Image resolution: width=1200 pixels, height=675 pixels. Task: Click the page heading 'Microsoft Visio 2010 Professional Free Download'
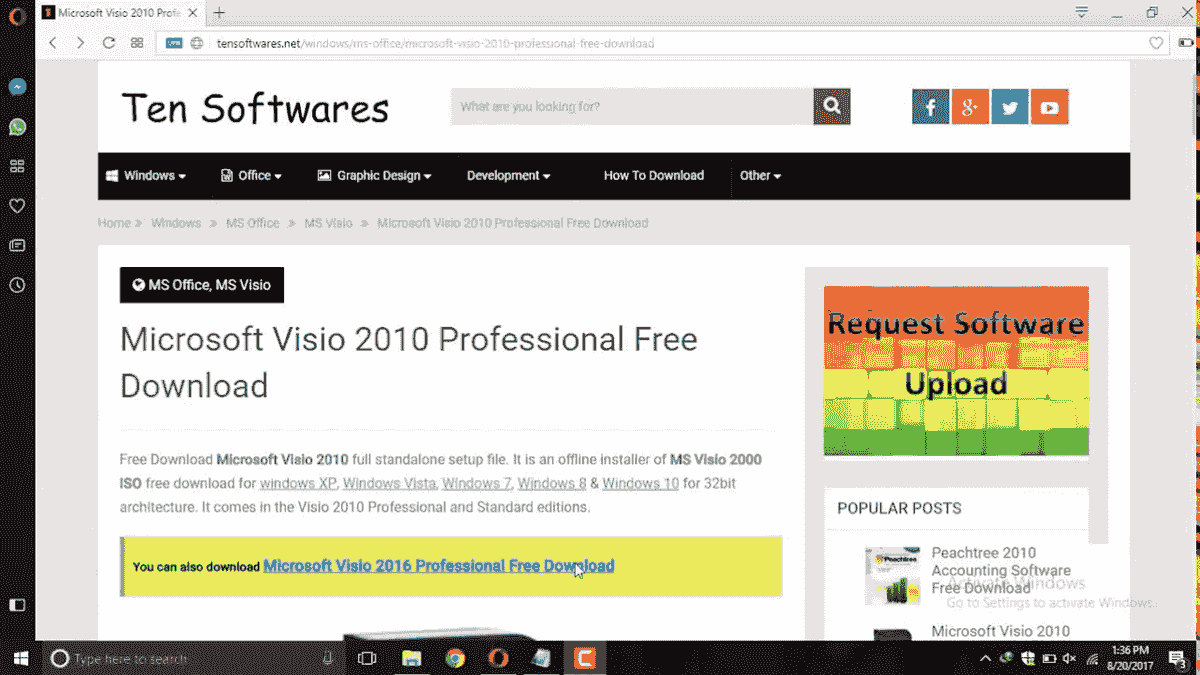pyautogui.click(x=408, y=361)
